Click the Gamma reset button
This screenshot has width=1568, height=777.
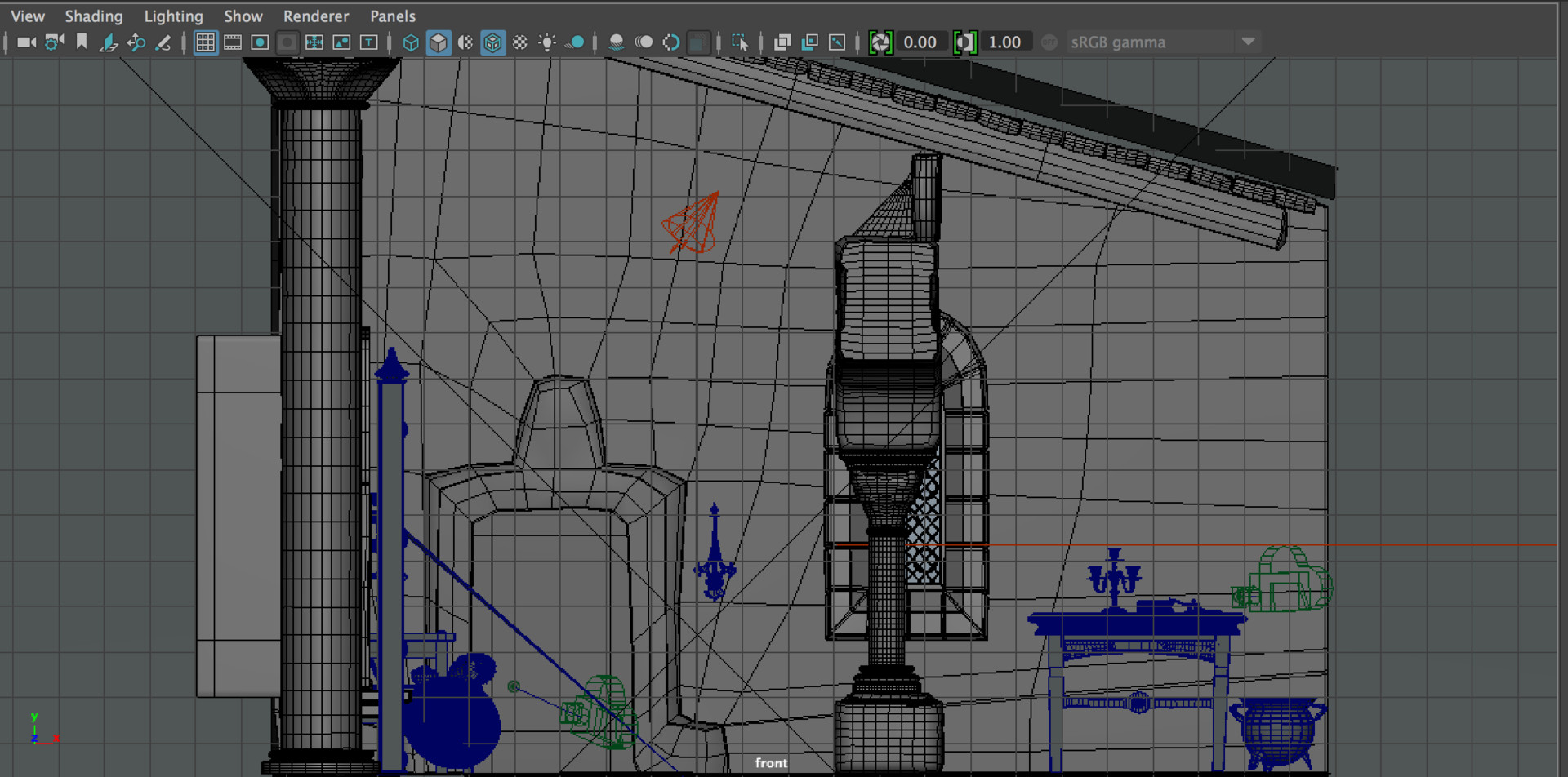(964, 42)
